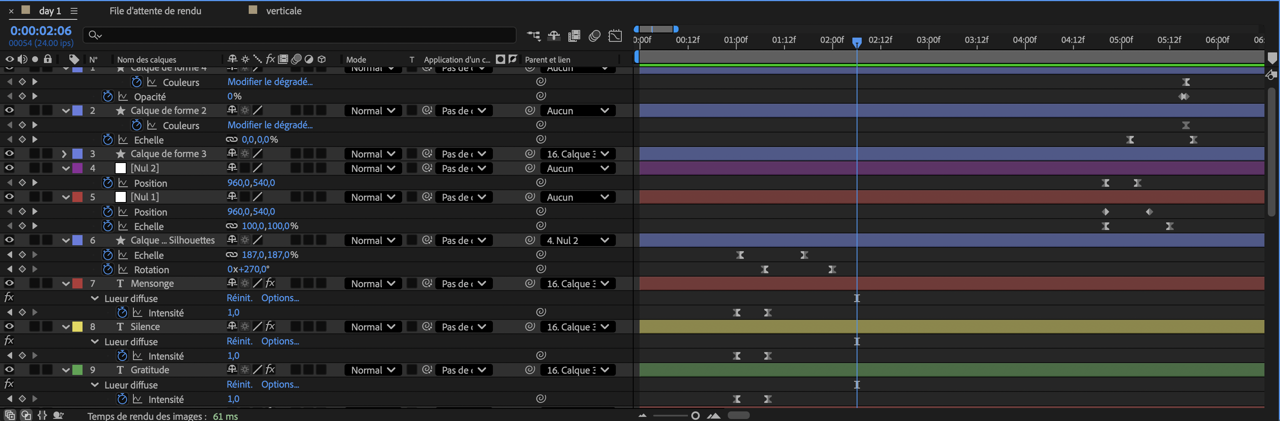Collapse Lueur diffuse effect under Gratitude
The height and width of the screenshot is (421, 1280).
tap(95, 385)
